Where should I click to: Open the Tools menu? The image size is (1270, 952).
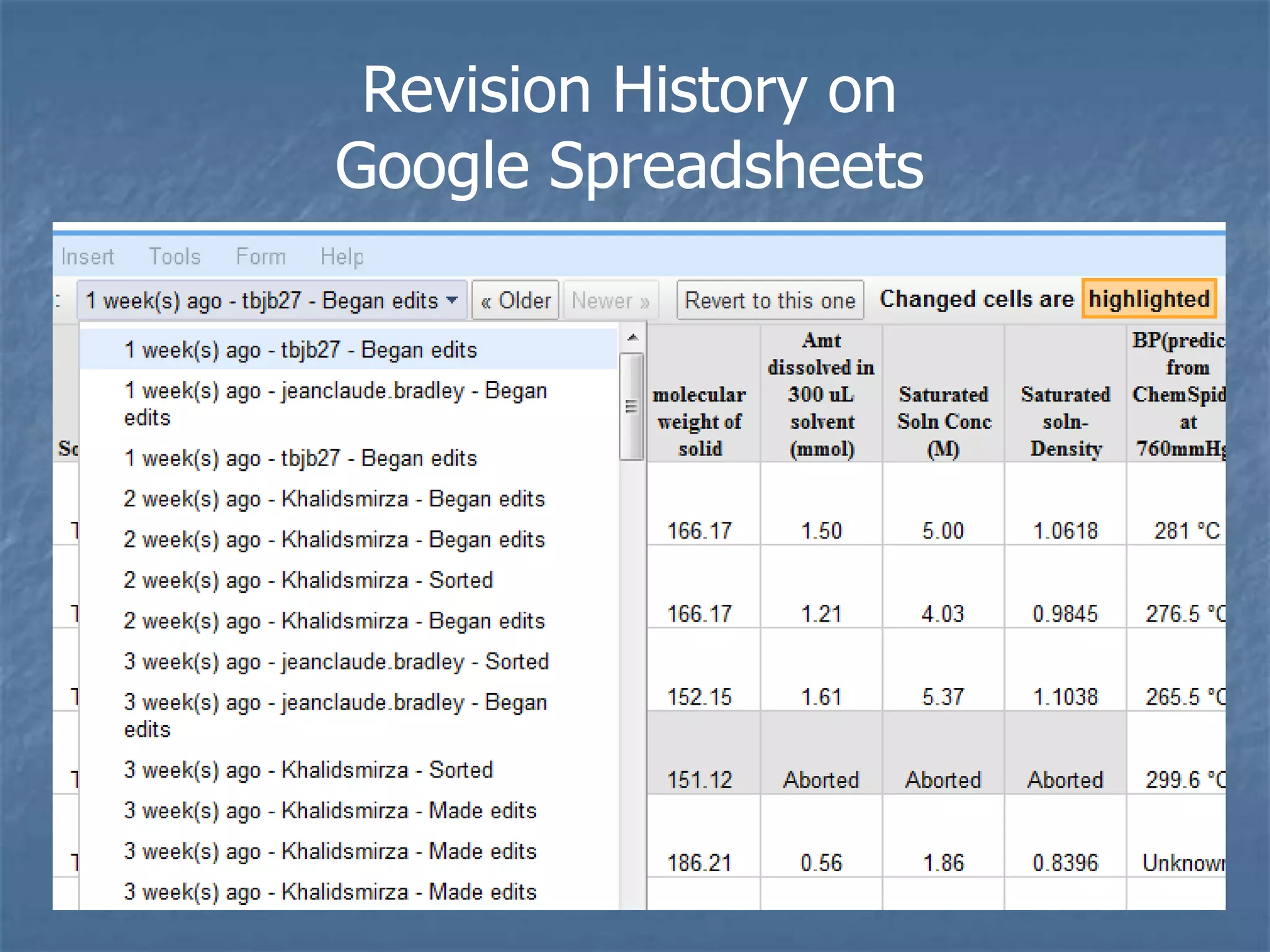[175, 257]
